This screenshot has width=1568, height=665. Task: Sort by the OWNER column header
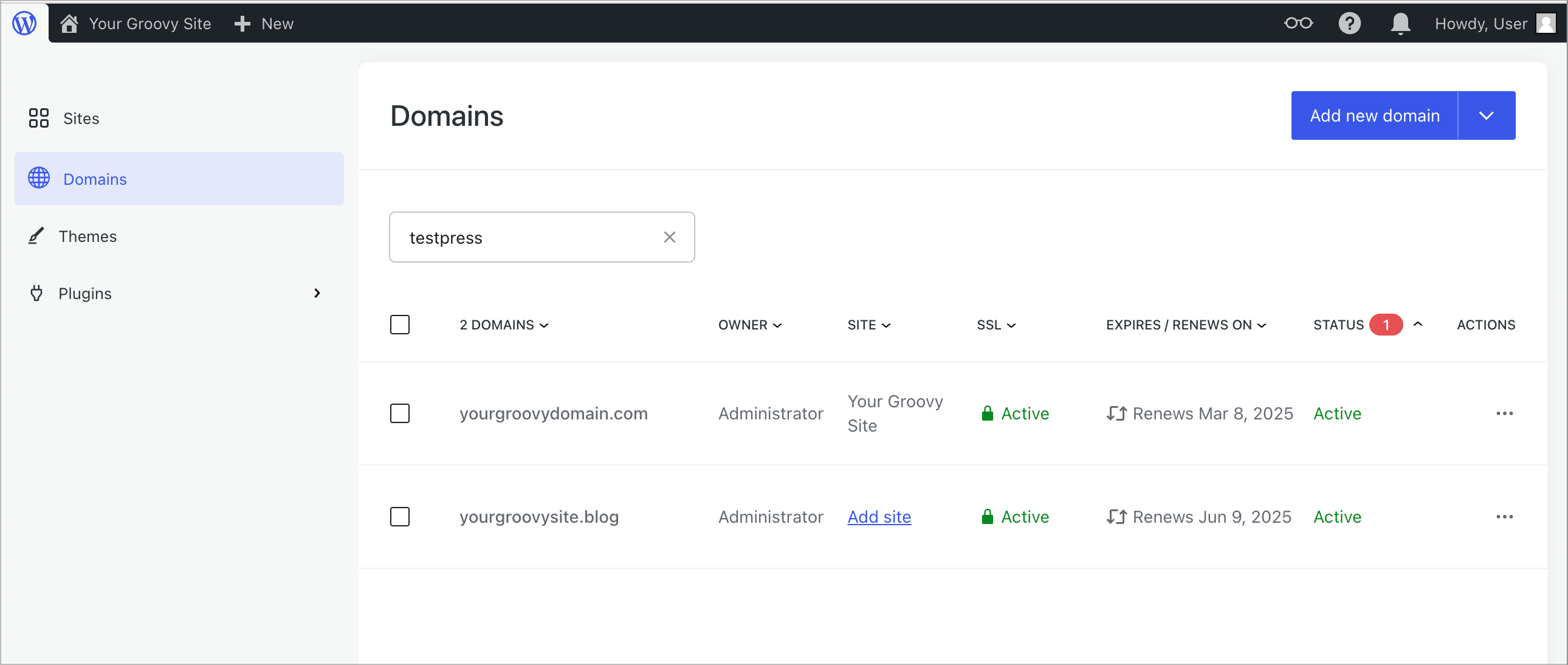click(x=750, y=325)
